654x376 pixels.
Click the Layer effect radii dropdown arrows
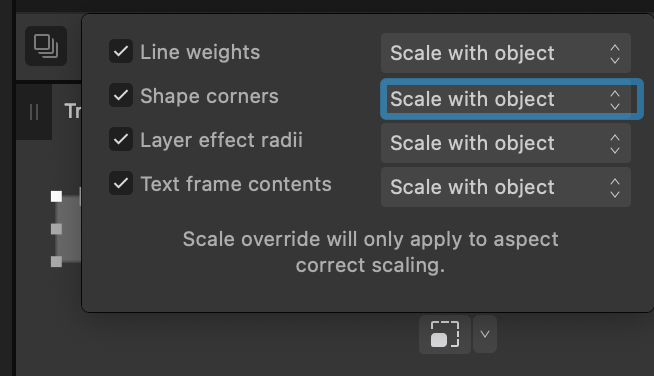click(615, 144)
